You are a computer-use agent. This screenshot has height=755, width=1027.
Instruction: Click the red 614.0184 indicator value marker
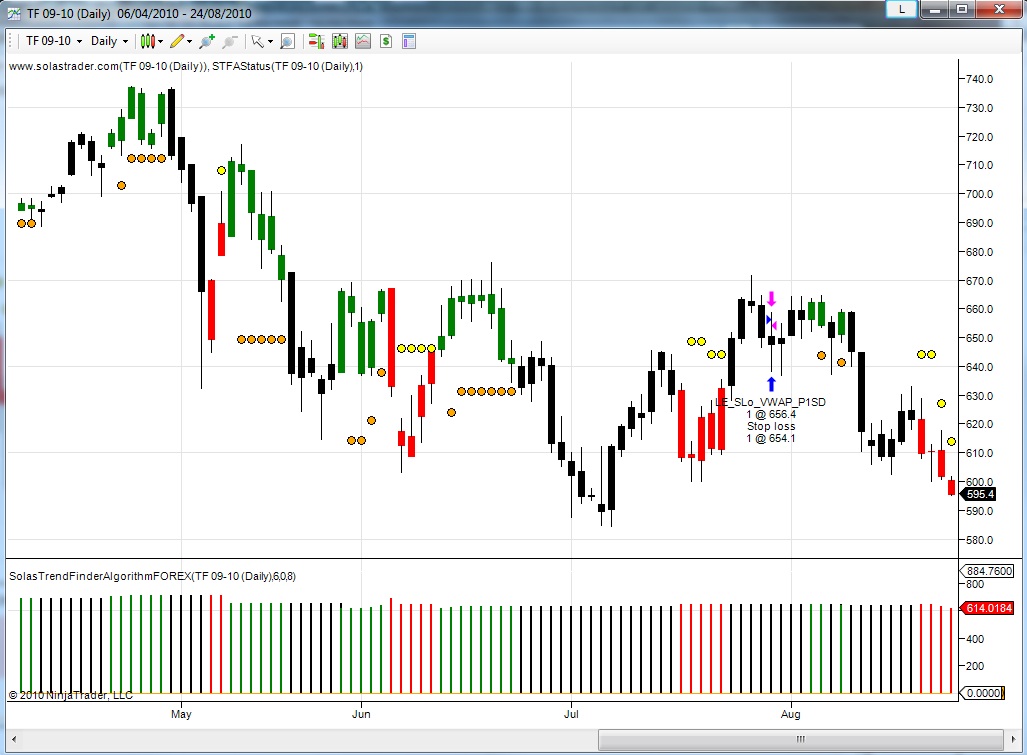click(x=988, y=608)
